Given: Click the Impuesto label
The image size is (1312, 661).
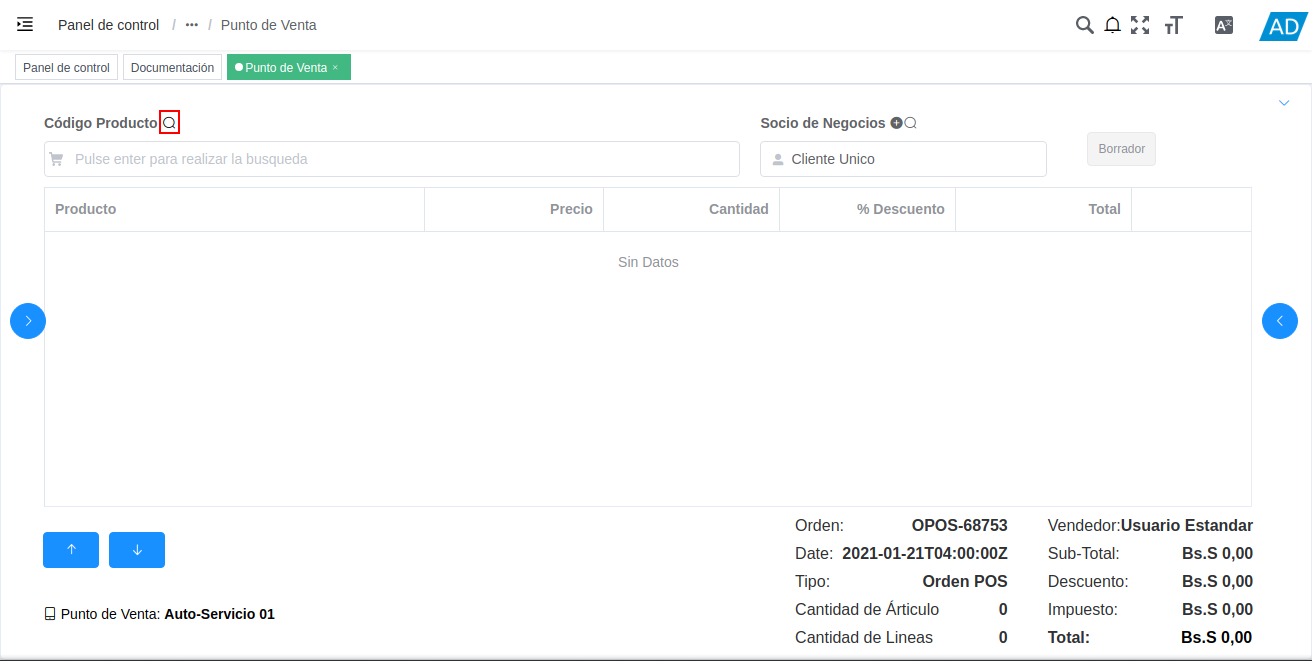Looking at the screenshot, I should coord(1083,609).
